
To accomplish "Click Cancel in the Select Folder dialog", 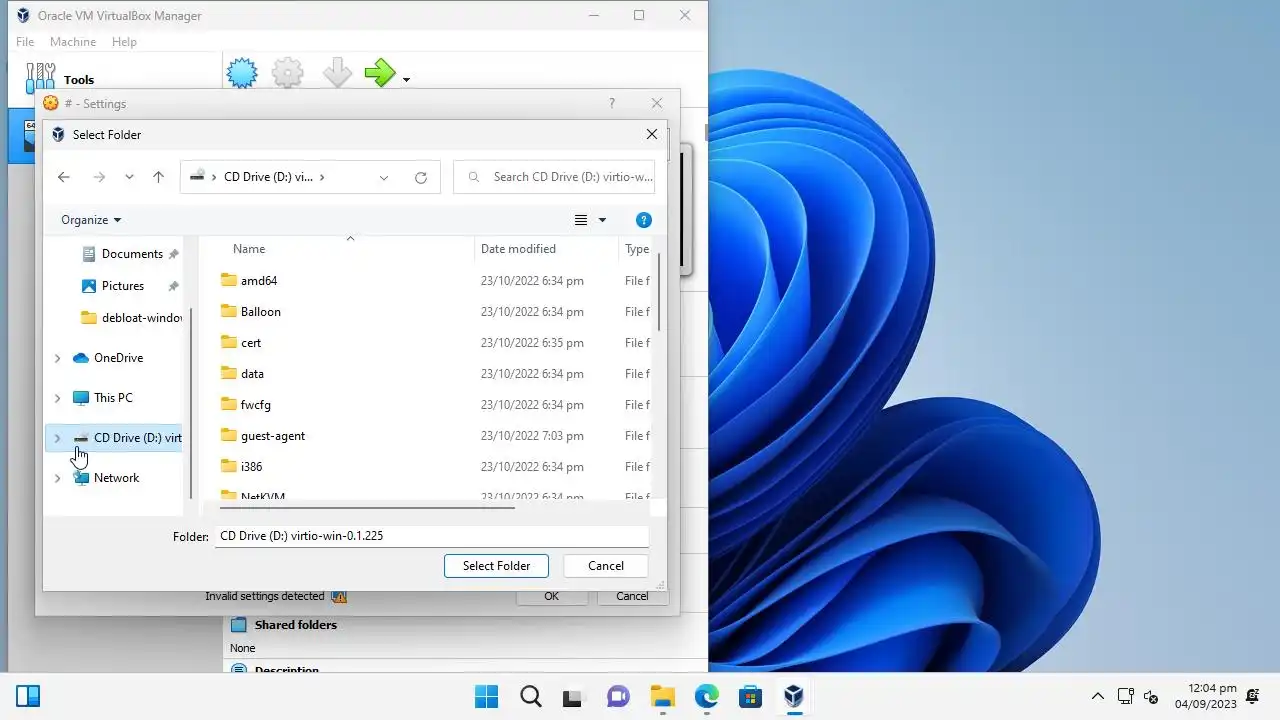I will (x=606, y=566).
